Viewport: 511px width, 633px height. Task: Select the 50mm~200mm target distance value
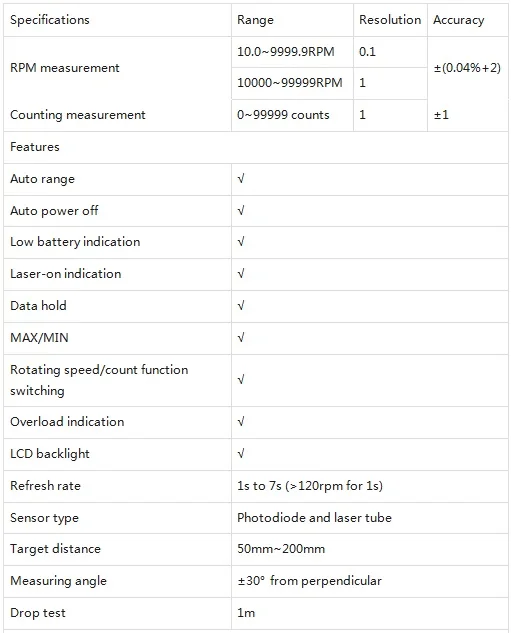click(281, 549)
